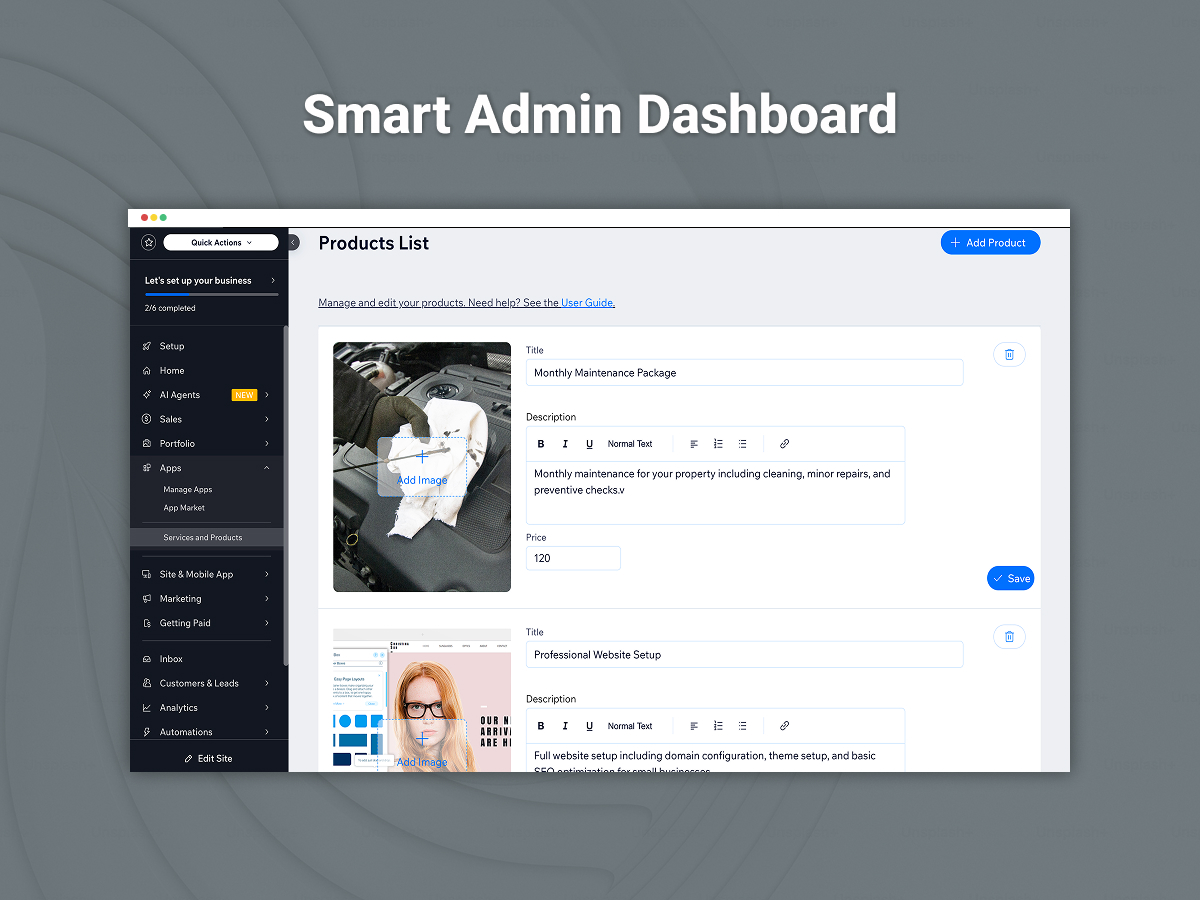Open the User Guide link
1200x900 pixels.
588,303
